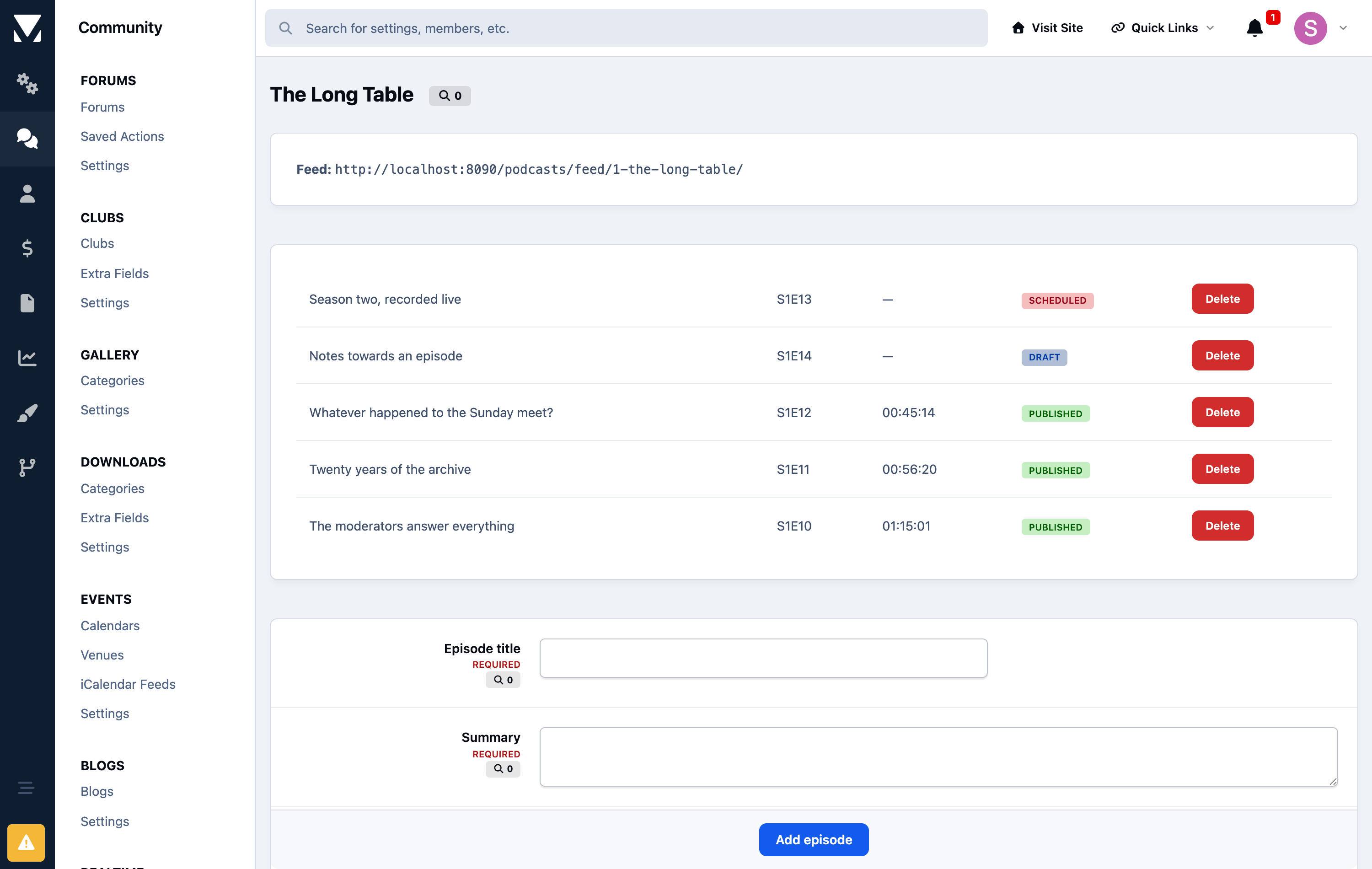Open the yellow warning triangle alert

click(26, 842)
